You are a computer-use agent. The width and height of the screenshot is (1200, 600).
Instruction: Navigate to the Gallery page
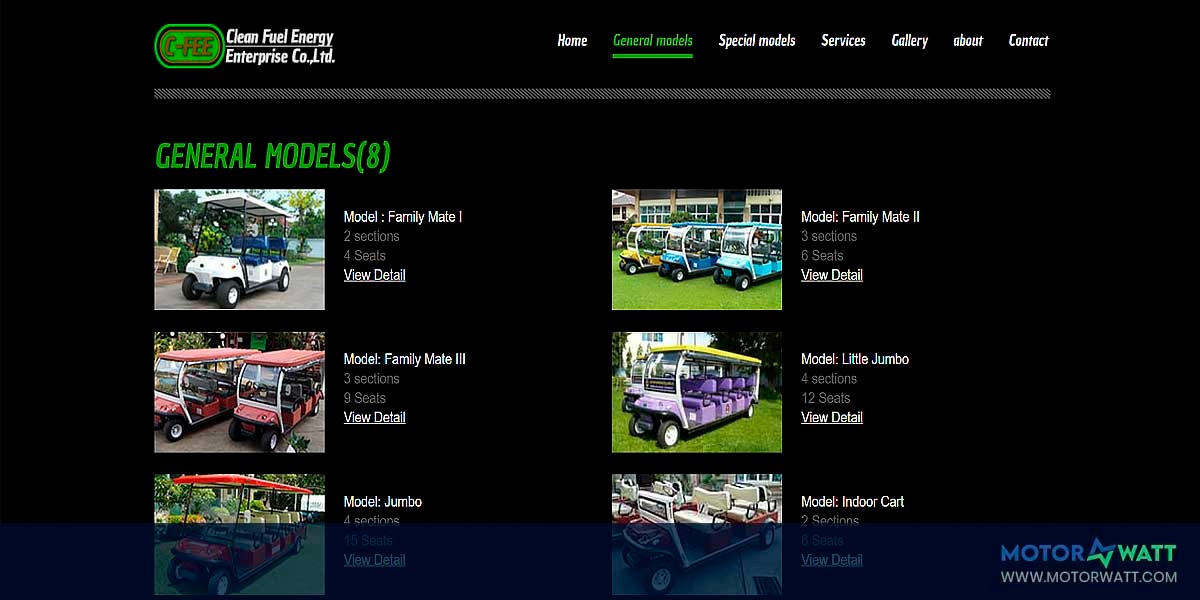[909, 41]
